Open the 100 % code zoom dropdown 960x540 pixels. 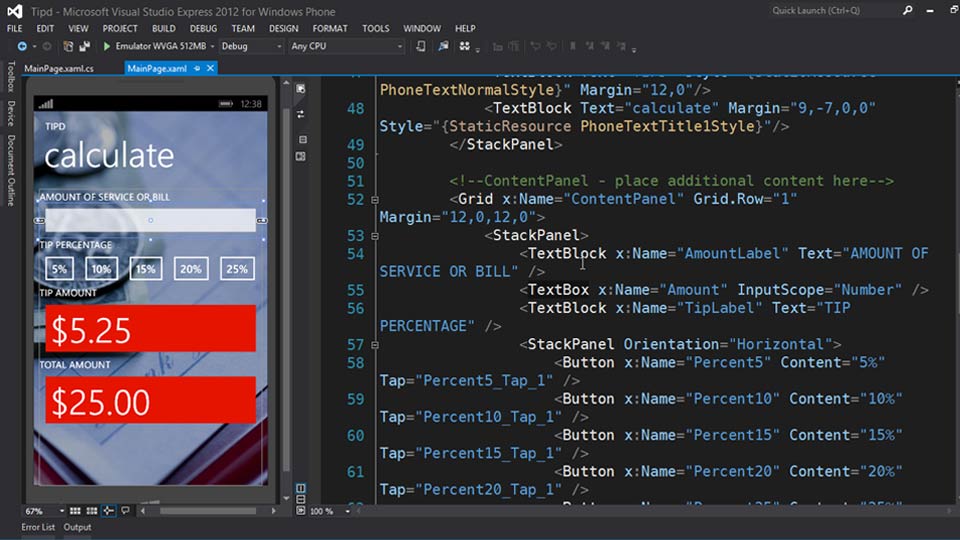348,511
